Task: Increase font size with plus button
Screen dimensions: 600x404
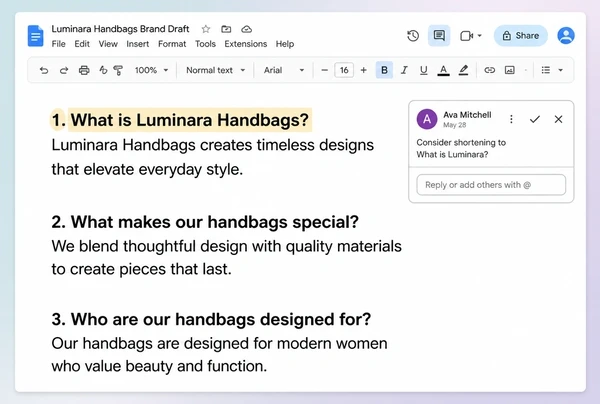Action: pos(364,70)
